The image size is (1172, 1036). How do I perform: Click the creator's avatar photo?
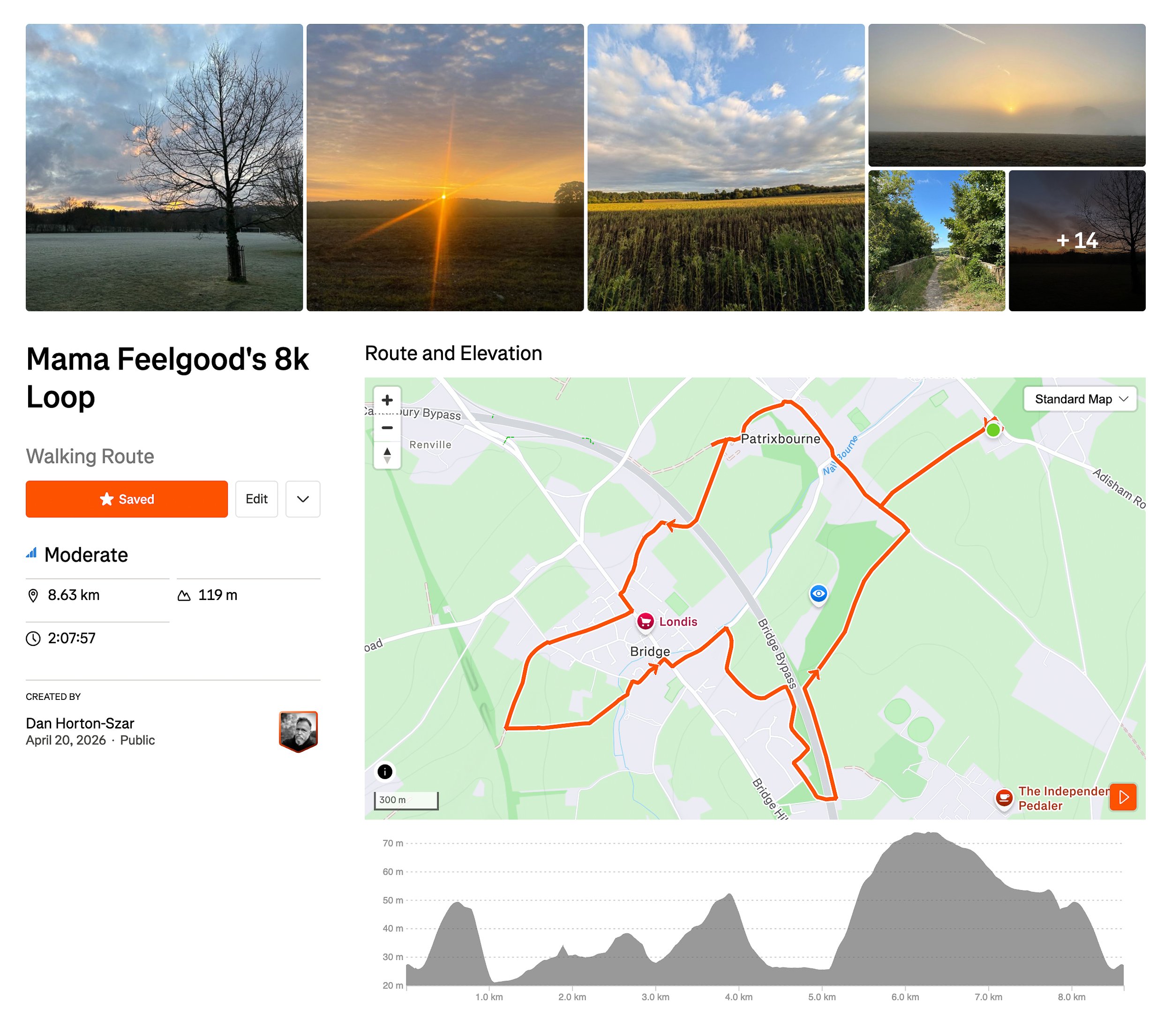(x=298, y=731)
